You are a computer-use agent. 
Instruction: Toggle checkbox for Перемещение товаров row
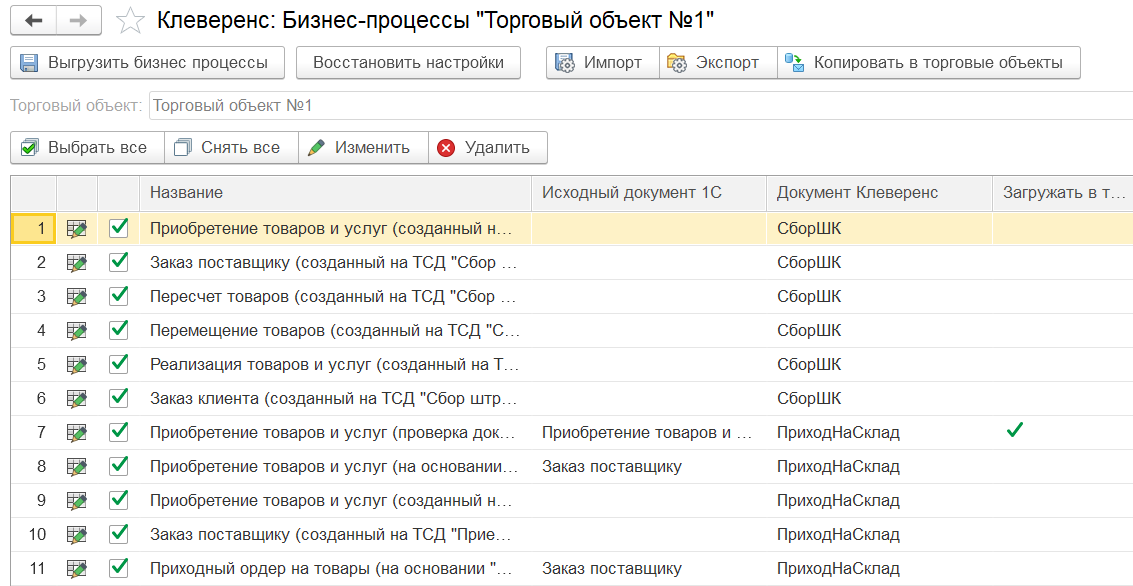tap(119, 330)
